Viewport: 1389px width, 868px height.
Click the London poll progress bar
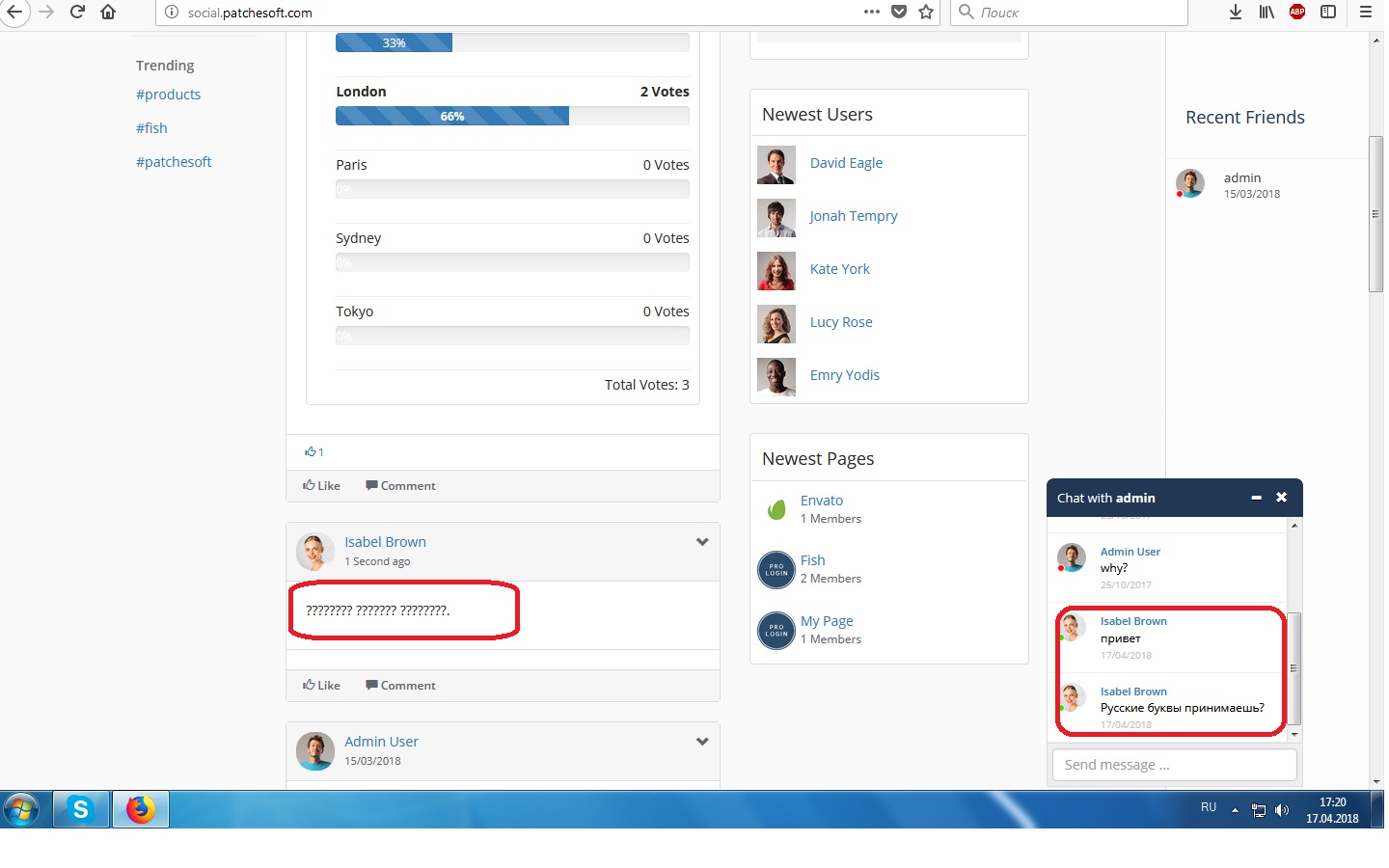512,116
